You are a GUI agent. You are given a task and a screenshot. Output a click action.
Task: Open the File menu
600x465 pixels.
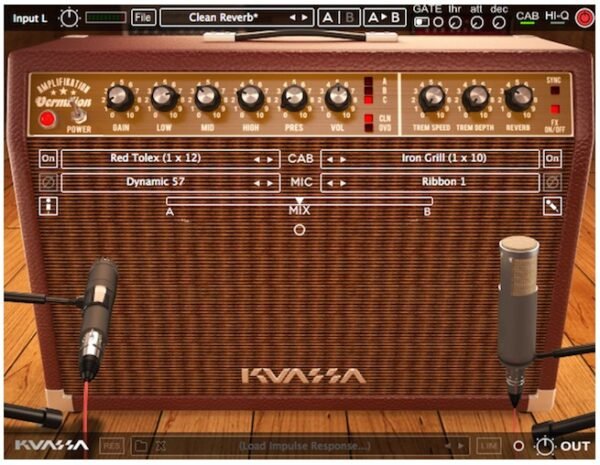[x=143, y=18]
